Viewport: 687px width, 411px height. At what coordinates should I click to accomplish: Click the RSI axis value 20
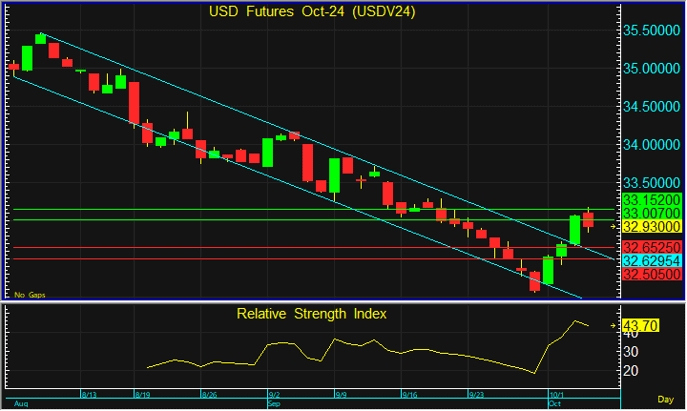coord(630,371)
